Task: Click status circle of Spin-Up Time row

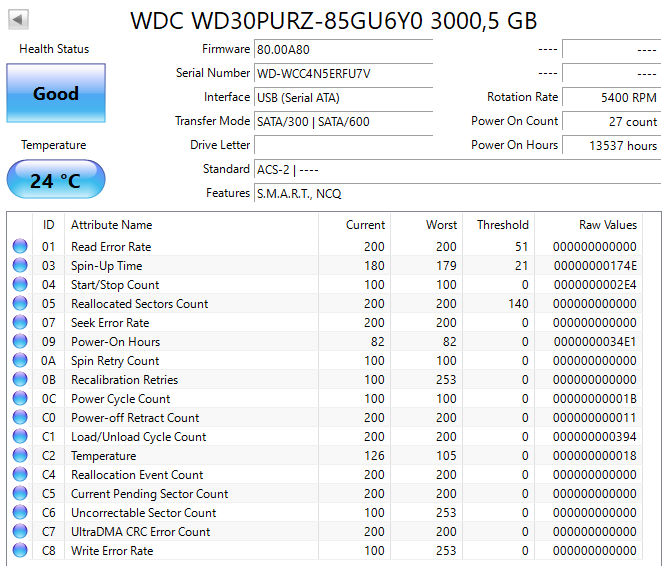Action: click(x=20, y=265)
